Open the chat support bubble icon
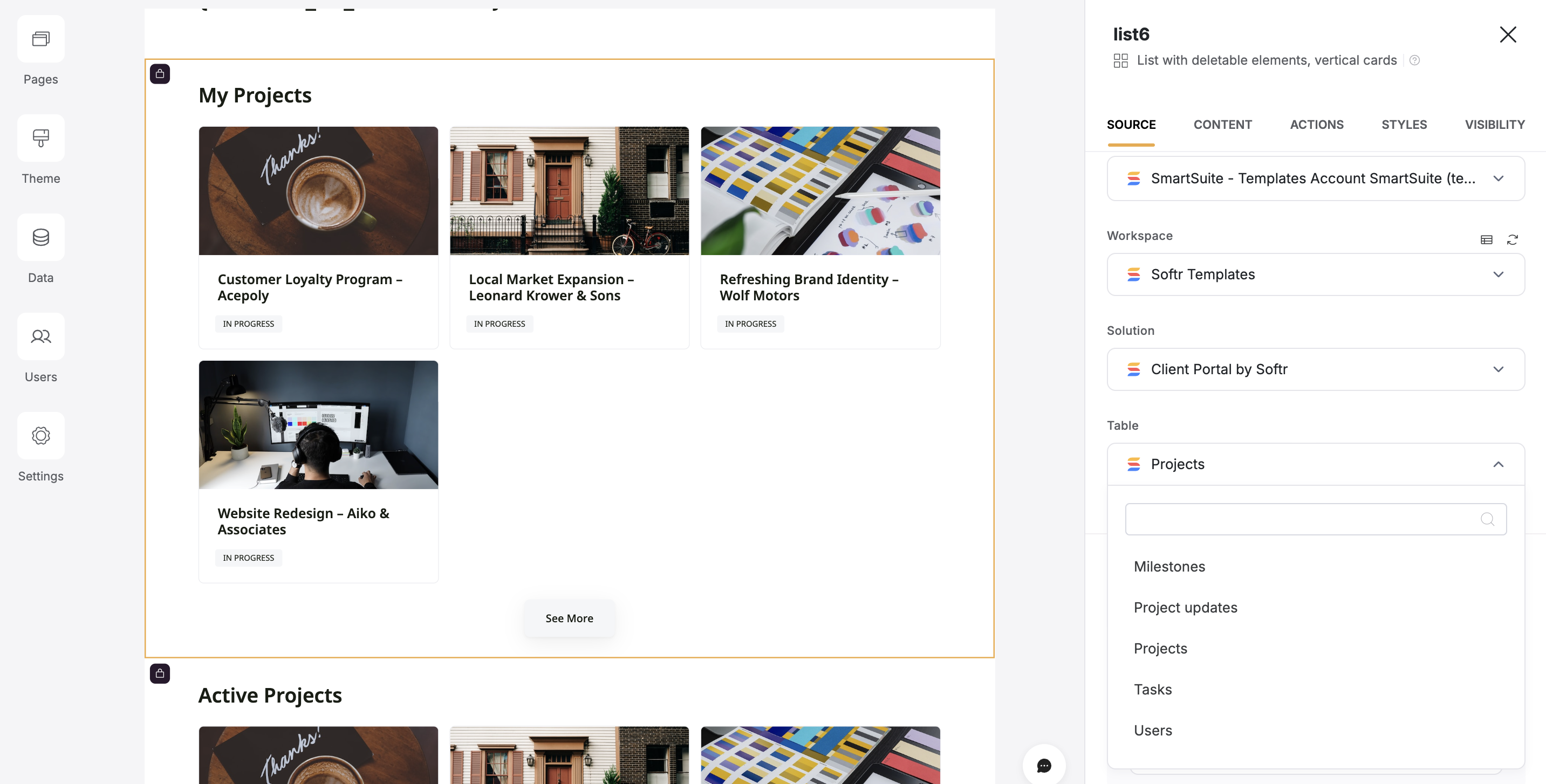The image size is (1546, 784). (1044, 766)
